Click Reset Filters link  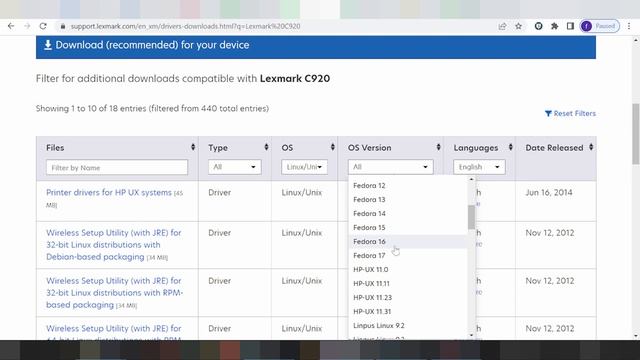pos(570,113)
